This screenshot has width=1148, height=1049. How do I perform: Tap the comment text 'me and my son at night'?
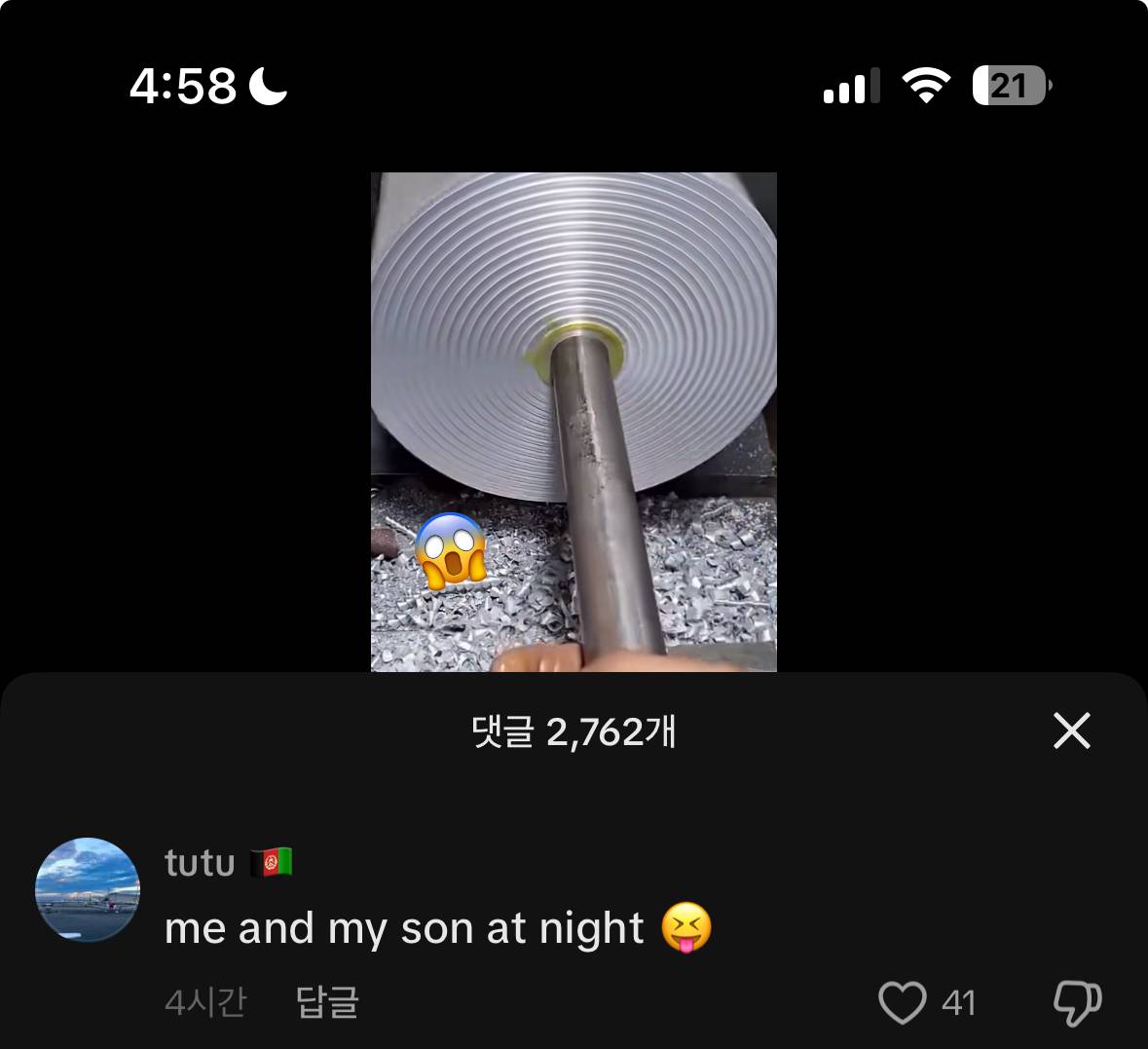[403, 929]
